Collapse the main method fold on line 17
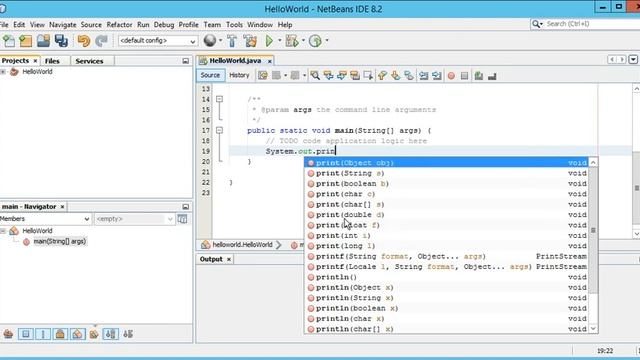 click(219, 131)
